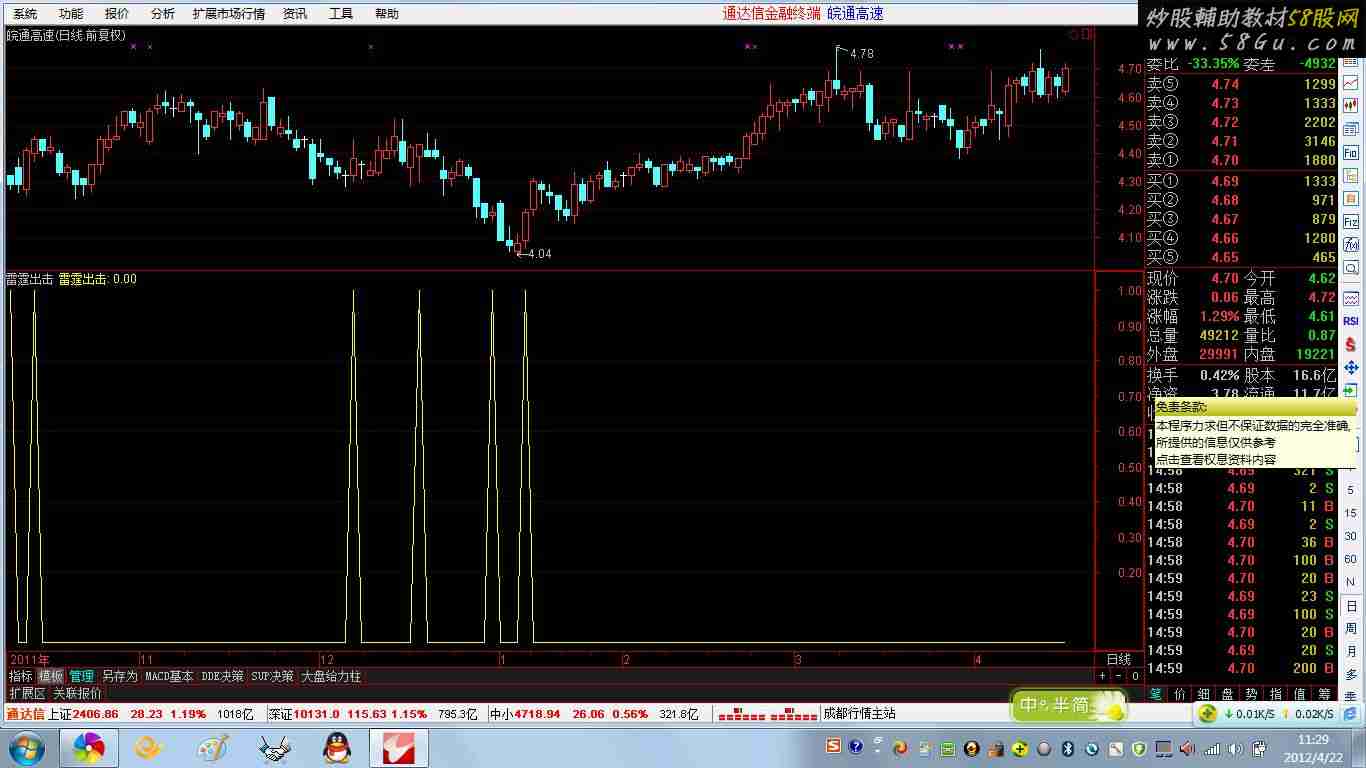Click the line chart icon in right toolbar

(1351, 83)
